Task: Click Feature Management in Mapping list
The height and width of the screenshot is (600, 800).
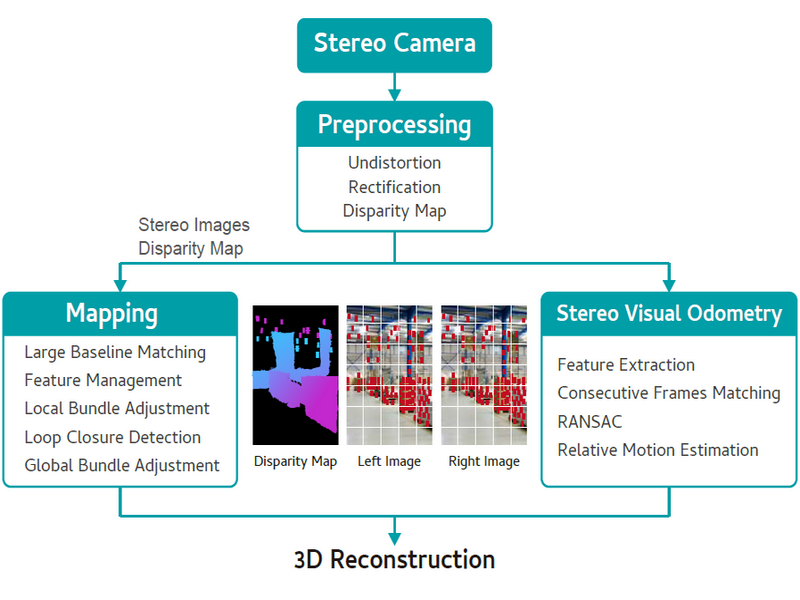Action: (103, 380)
